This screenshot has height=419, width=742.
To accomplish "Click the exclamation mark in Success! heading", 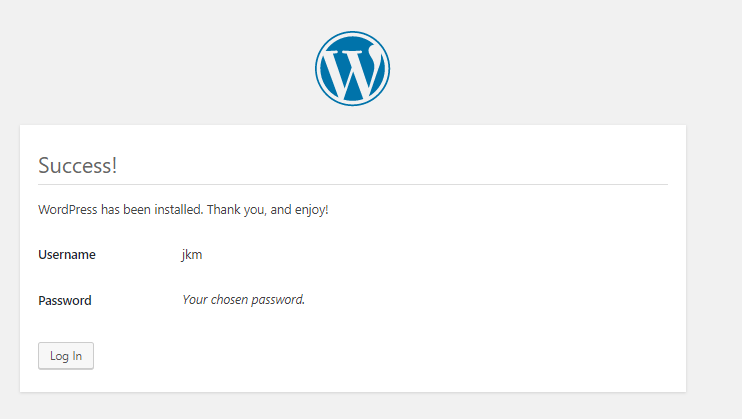I will [114, 166].
